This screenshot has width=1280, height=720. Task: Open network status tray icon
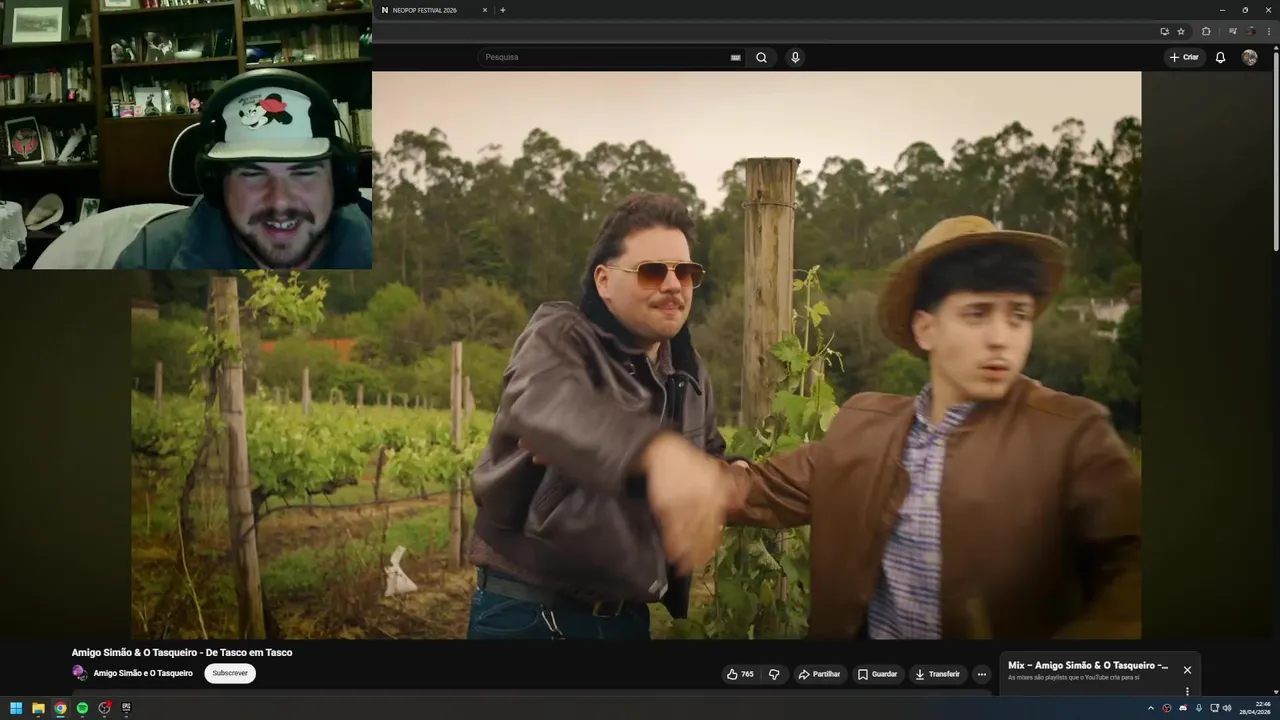[1213, 708]
